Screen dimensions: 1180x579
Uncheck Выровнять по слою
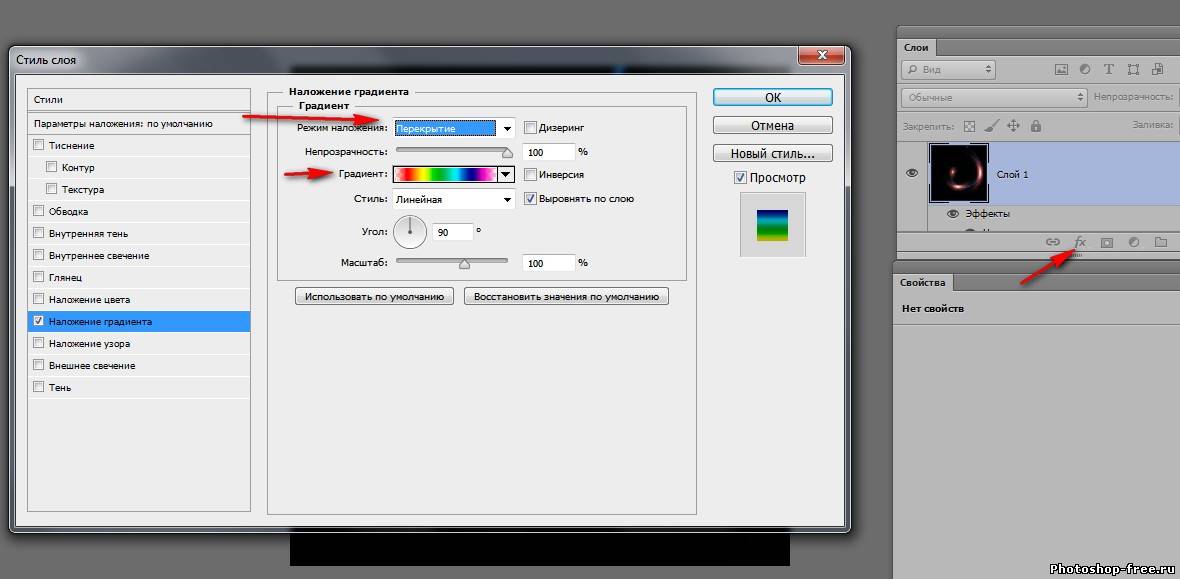[531, 199]
